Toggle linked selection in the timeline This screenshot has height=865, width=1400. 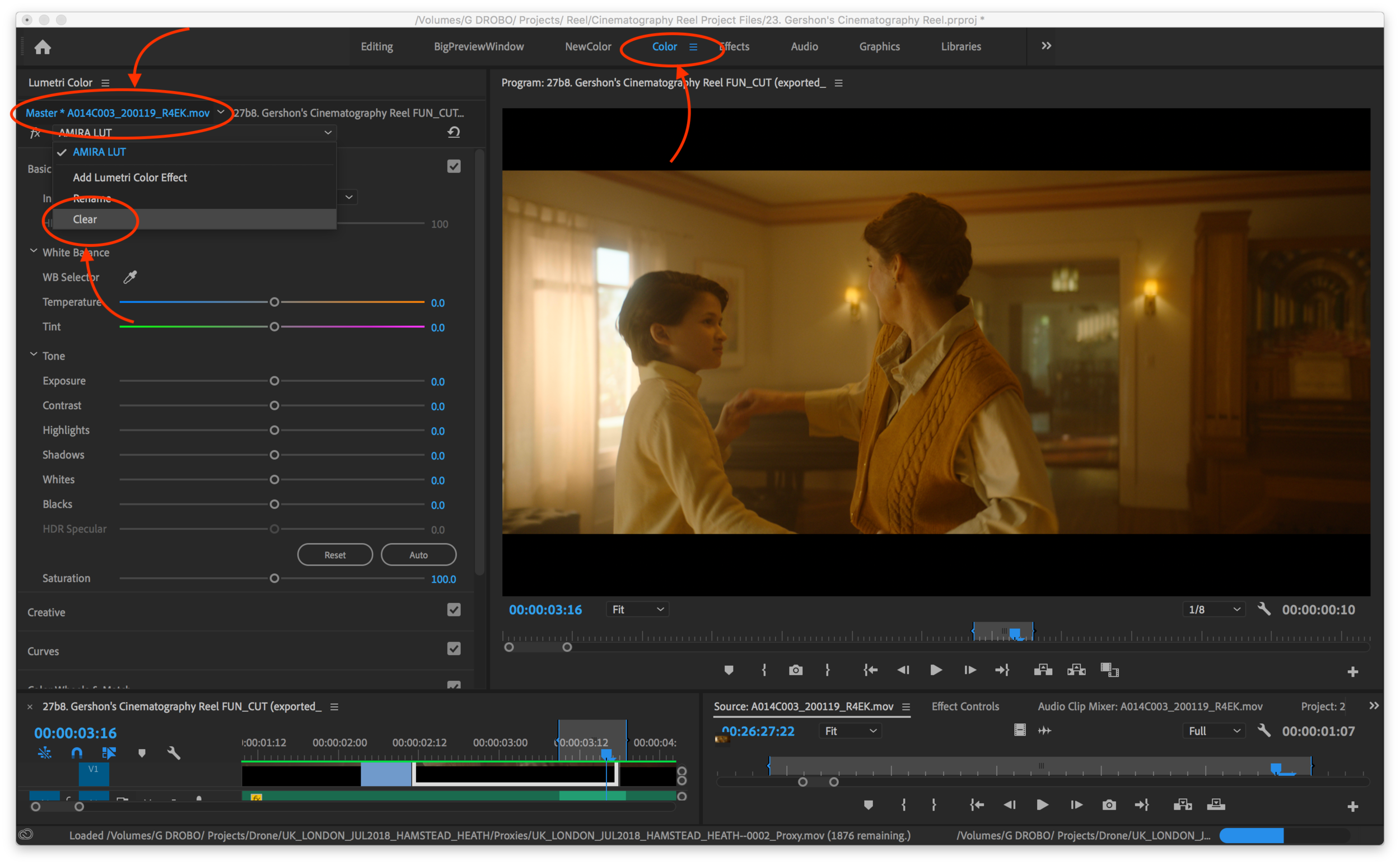[109, 754]
